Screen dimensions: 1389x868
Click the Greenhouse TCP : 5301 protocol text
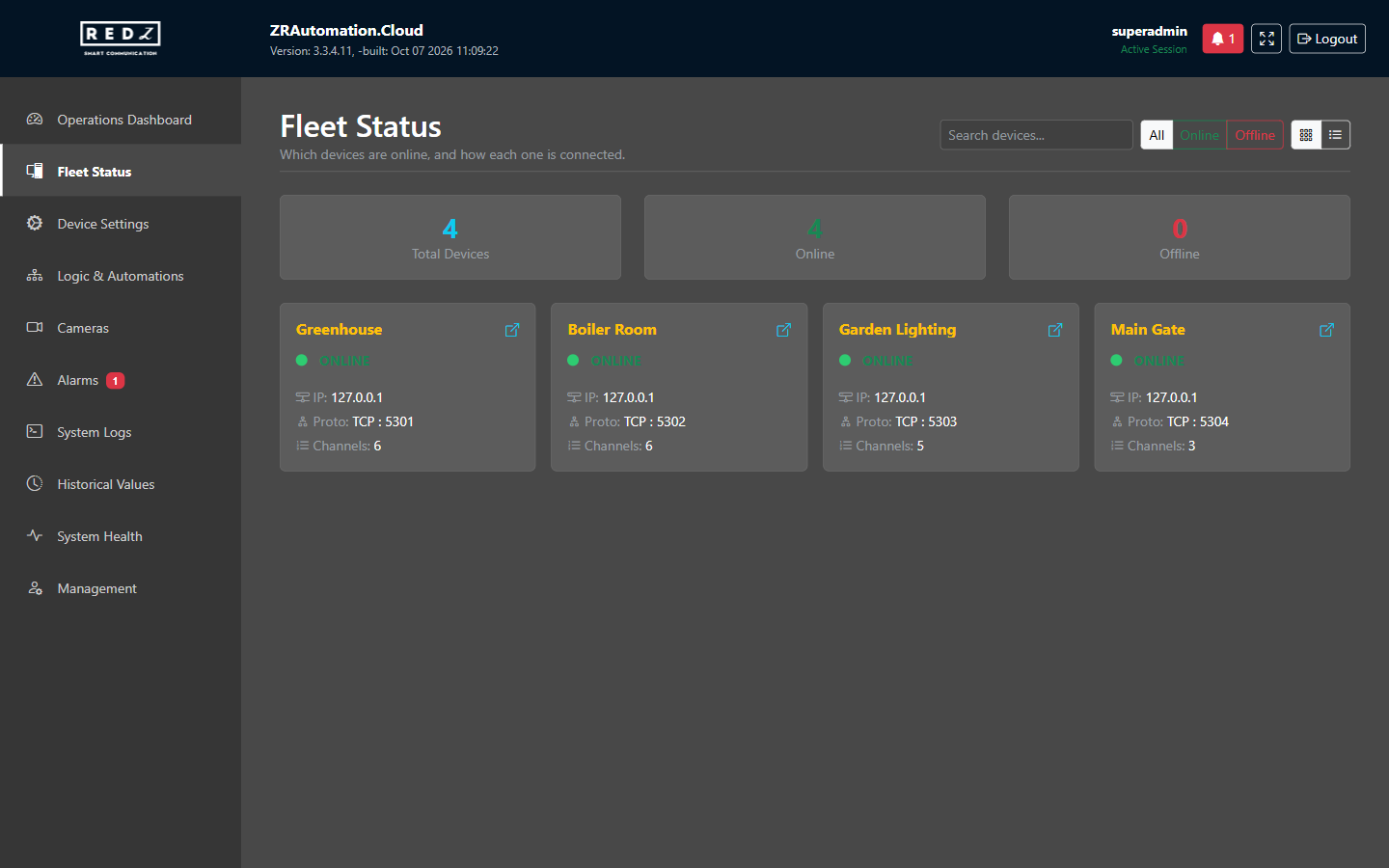pyautogui.click(x=383, y=421)
